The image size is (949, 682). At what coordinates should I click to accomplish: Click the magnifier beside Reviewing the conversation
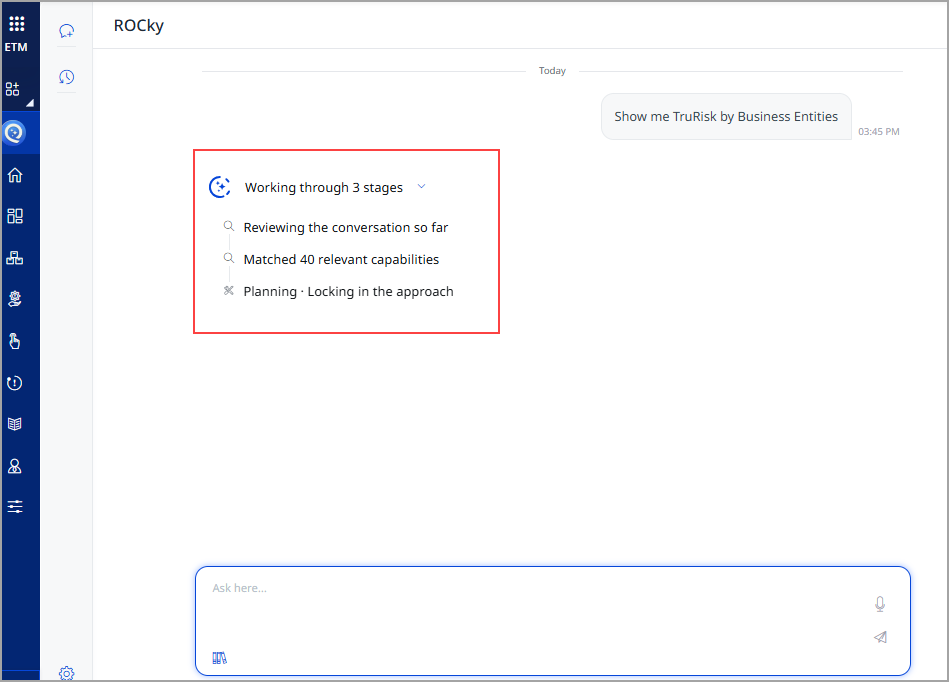pyautogui.click(x=229, y=226)
